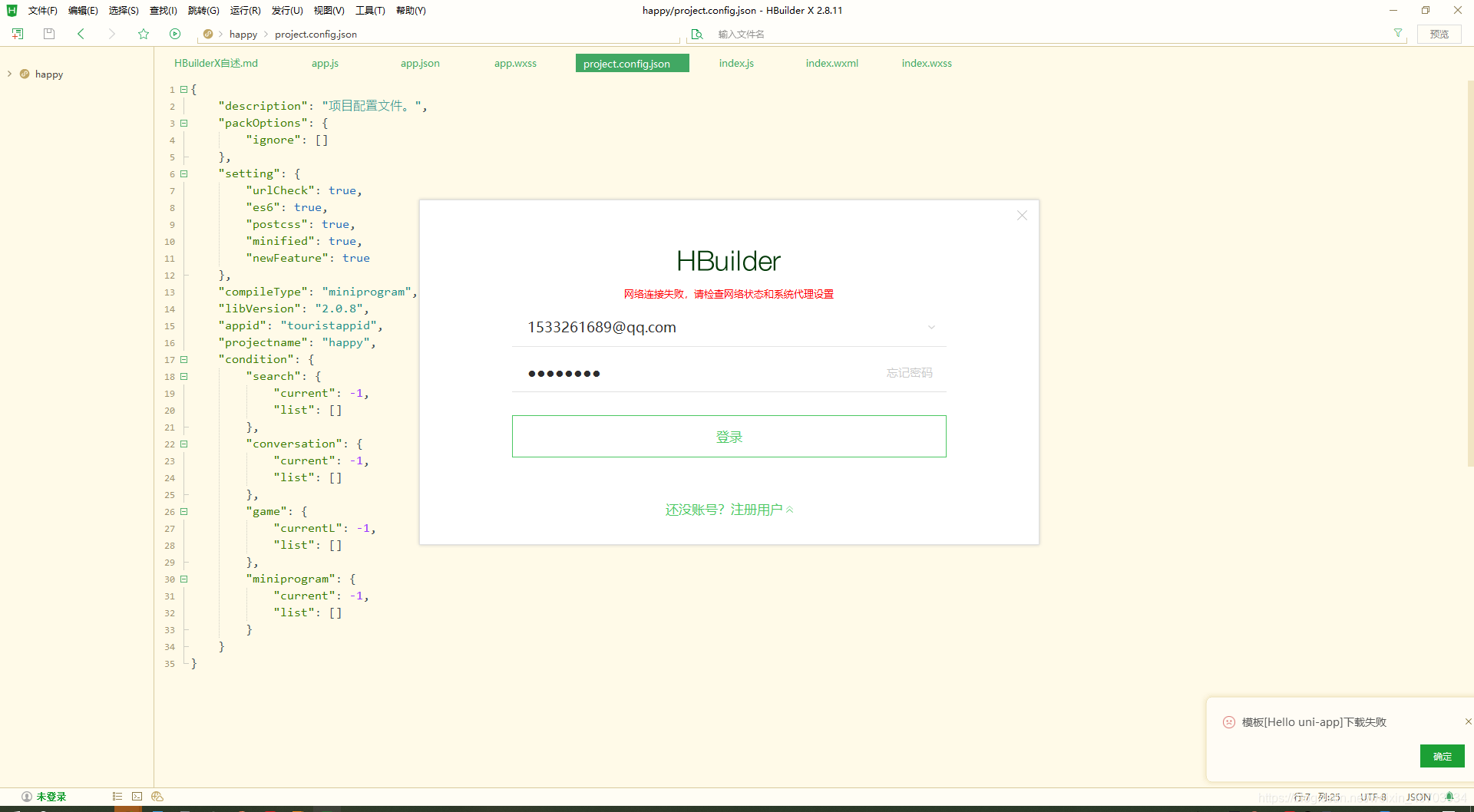
Task: Click the new file toolbar icon
Action: (x=18, y=34)
